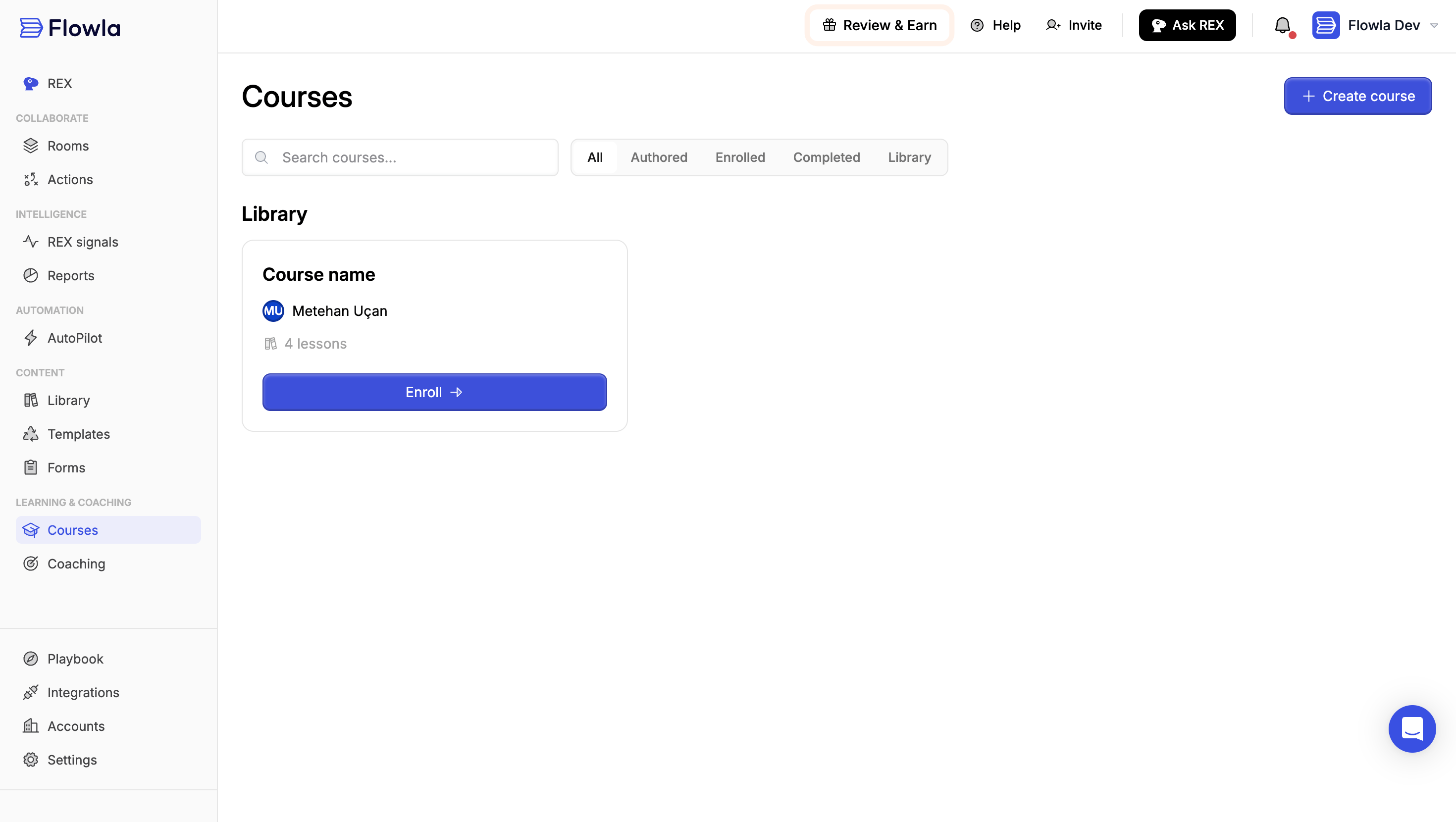1456x822 pixels.
Task: Open REX signals
Action: 108,242
